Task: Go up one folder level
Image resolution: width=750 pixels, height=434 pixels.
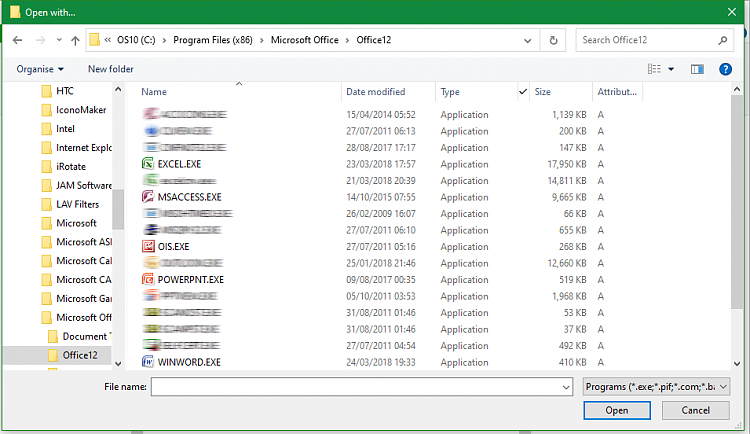Action: point(75,40)
